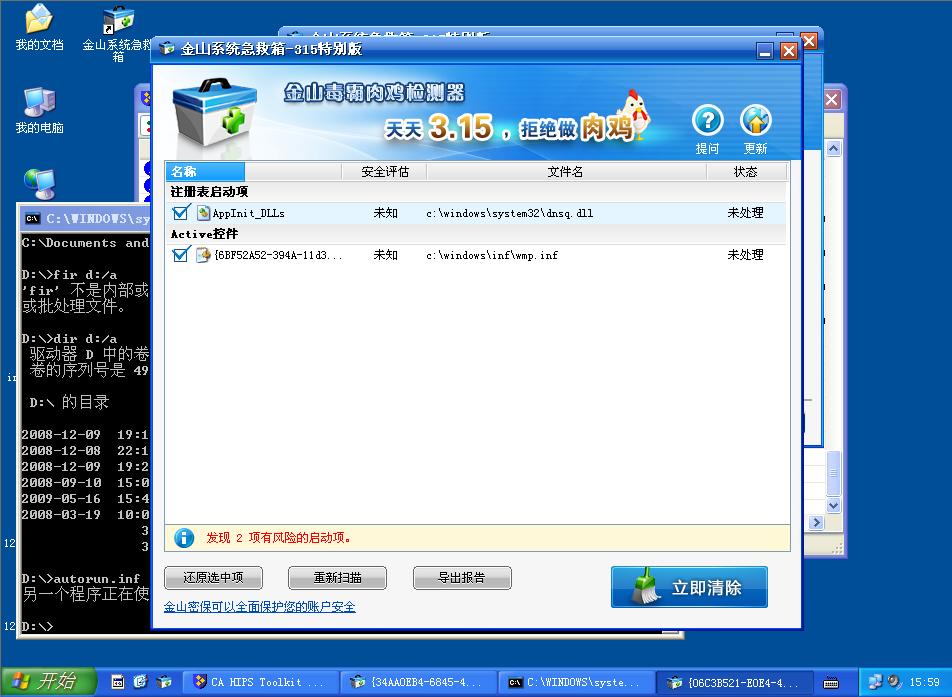Click the ActiveX control entry icon

coord(203,254)
